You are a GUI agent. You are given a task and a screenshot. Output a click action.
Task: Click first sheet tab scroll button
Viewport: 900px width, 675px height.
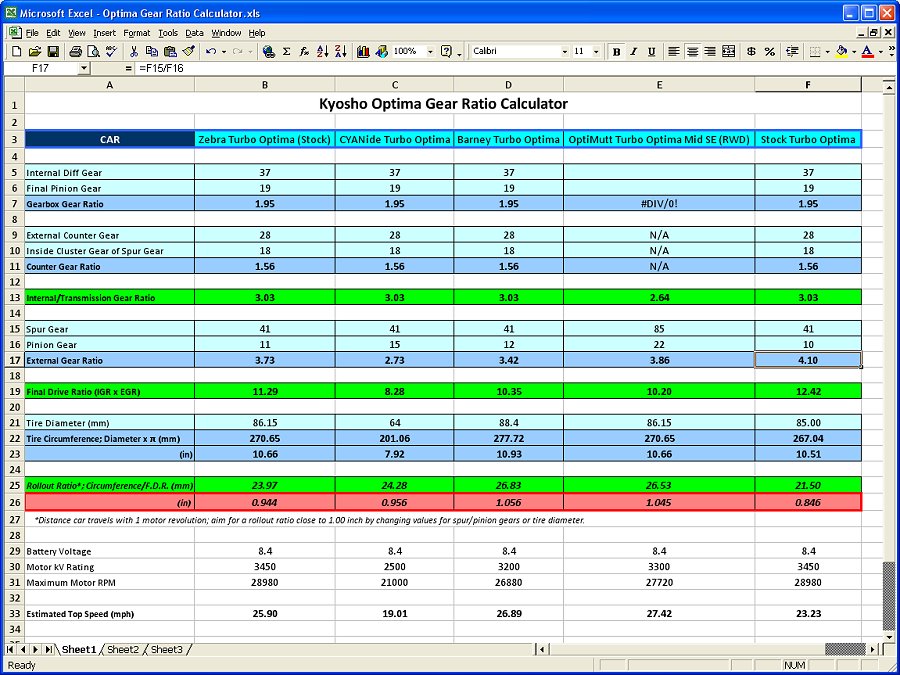click(x=10, y=650)
